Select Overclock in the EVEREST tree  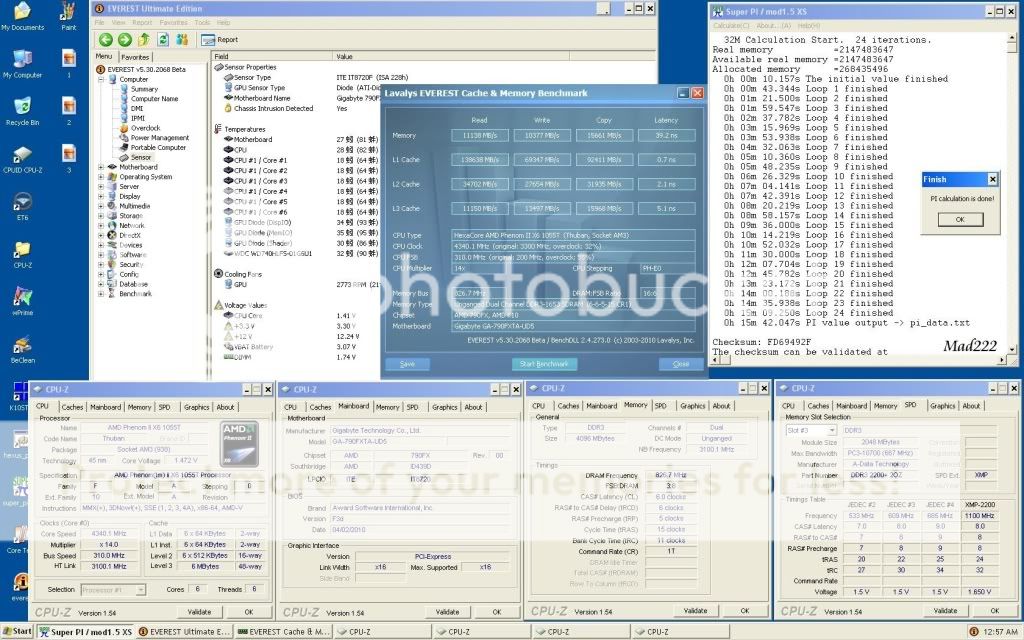pyautogui.click(x=145, y=128)
